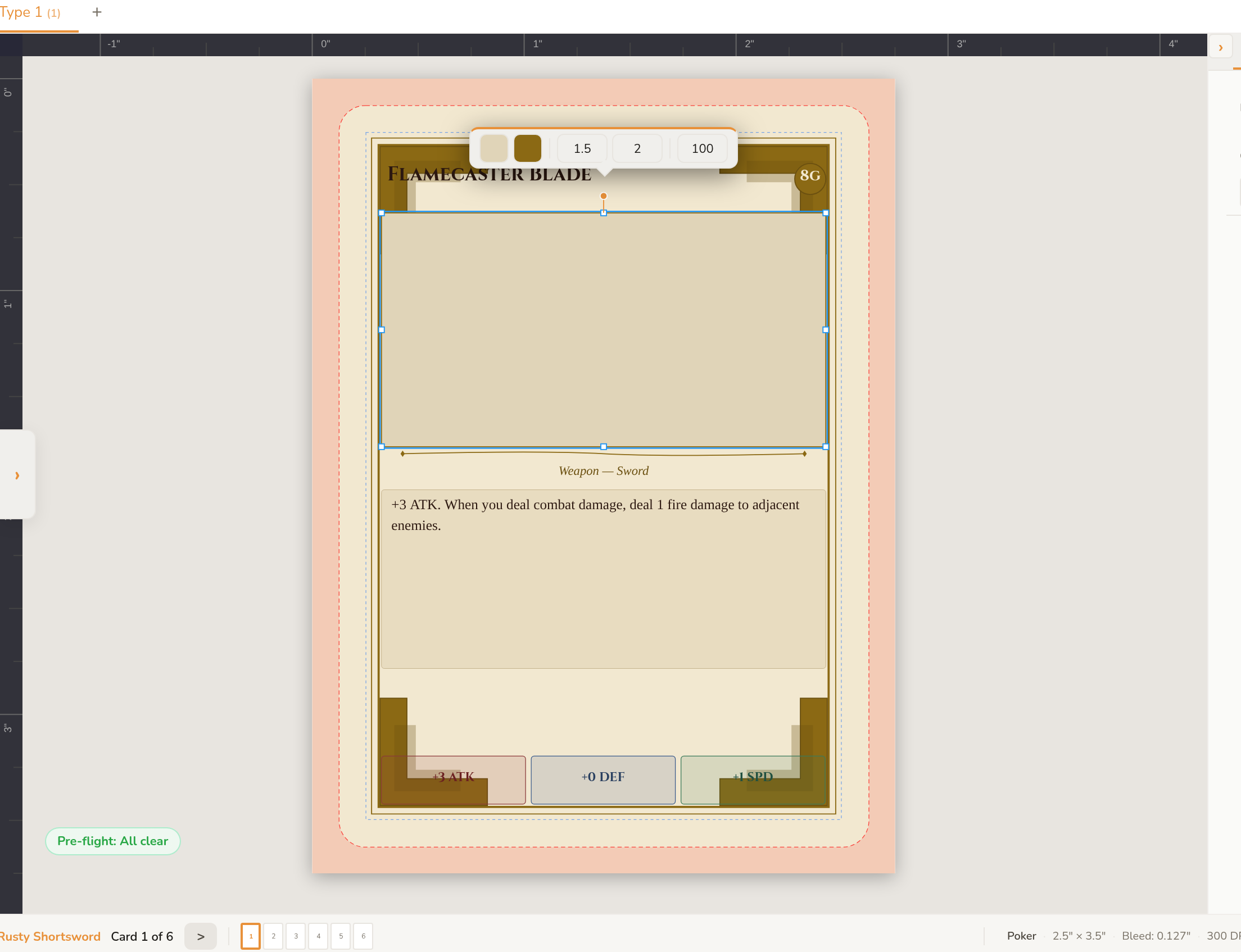Pick the light beige fill color swatch
Viewport: 1241px width, 952px height.
point(493,148)
